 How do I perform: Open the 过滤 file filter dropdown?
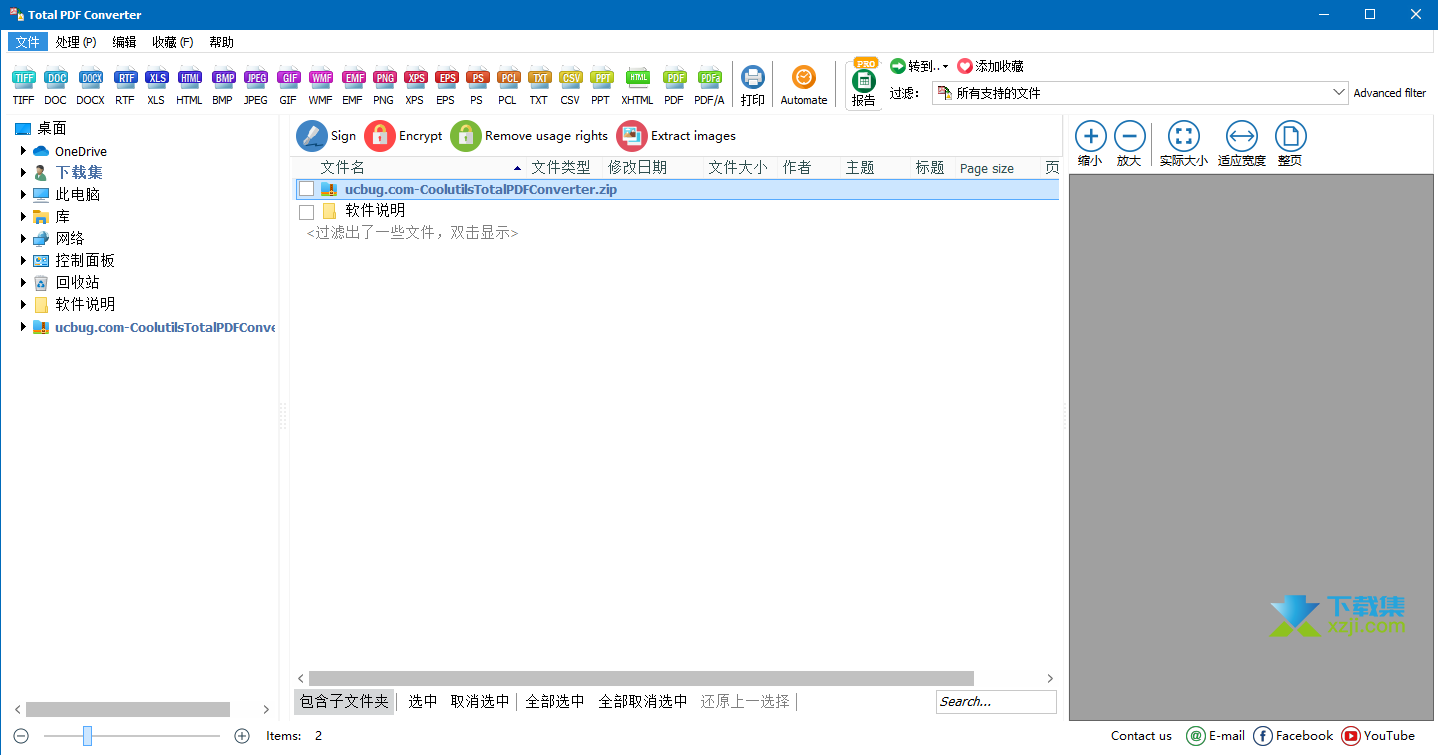1141,93
